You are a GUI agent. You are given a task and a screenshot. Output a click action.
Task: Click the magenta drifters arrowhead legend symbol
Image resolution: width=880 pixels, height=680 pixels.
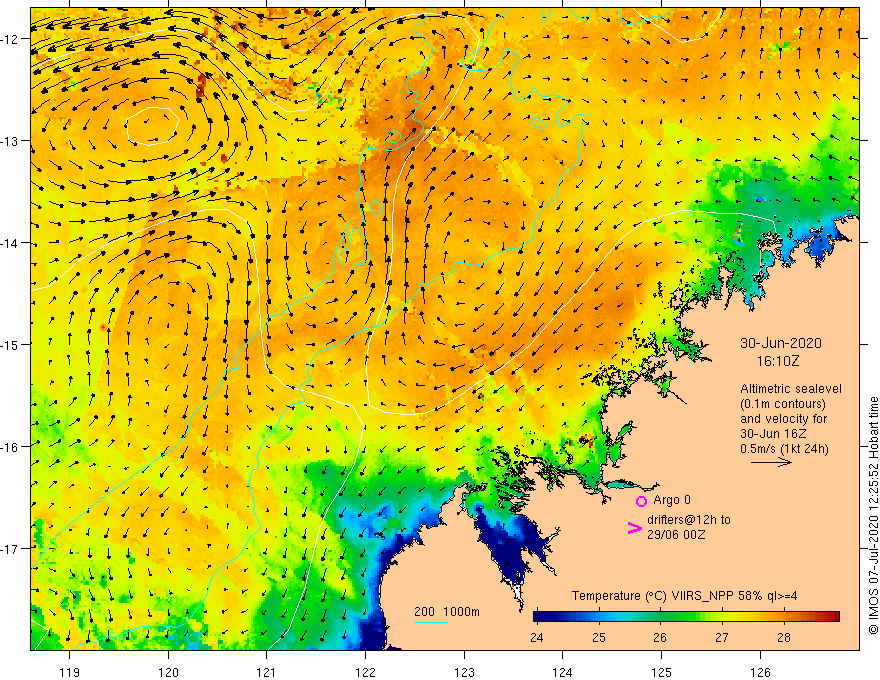tap(635, 528)
